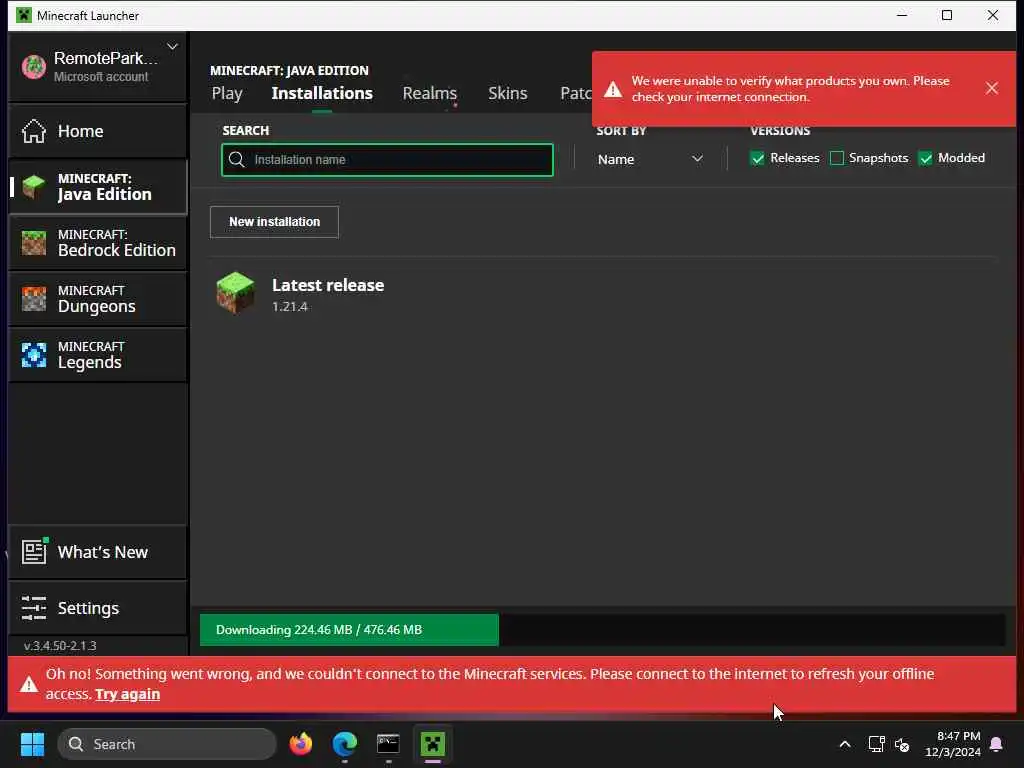This screenshot has width=1024, height=768.
Task: Open Firefox from the taskbar
Action: (300, 744)
